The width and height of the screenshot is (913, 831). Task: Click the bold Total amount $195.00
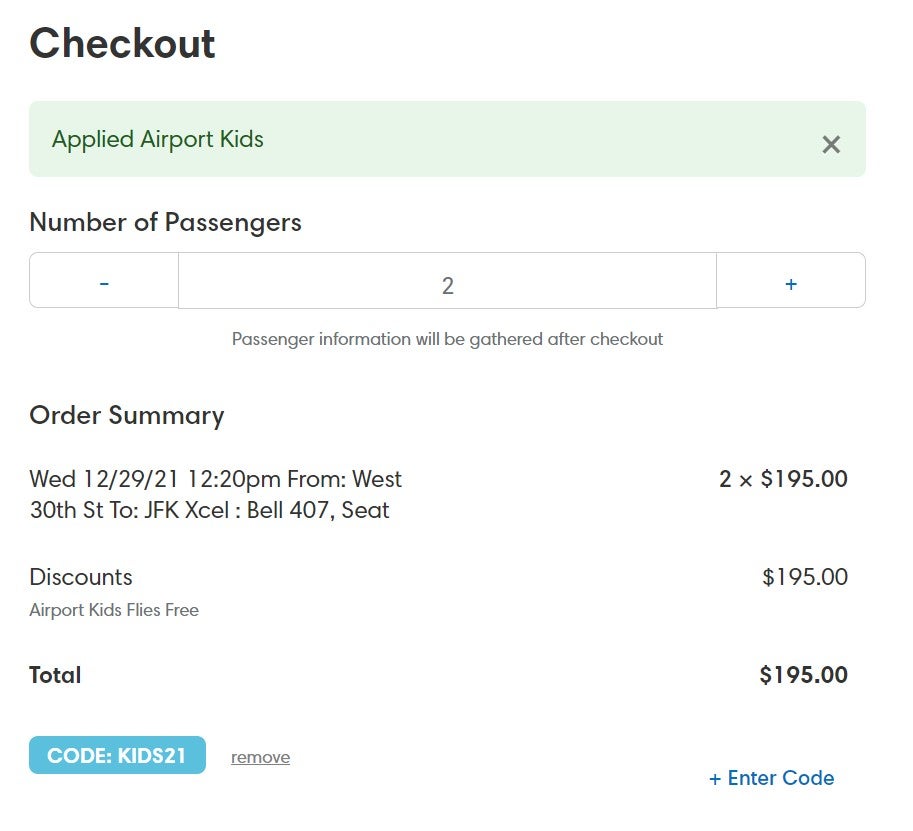point(804,675)
